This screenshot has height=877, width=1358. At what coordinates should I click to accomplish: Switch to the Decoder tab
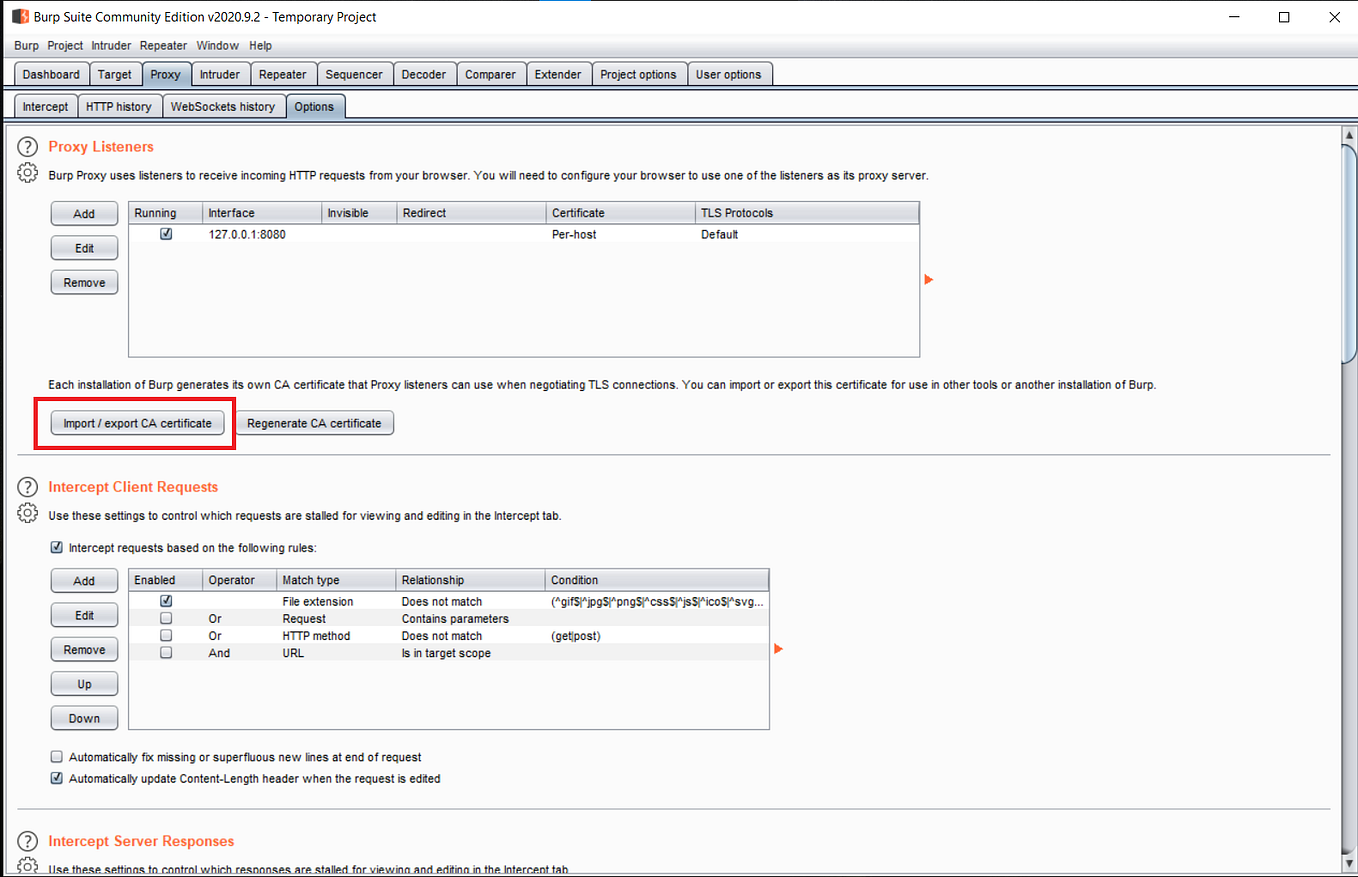click(424, 75)
